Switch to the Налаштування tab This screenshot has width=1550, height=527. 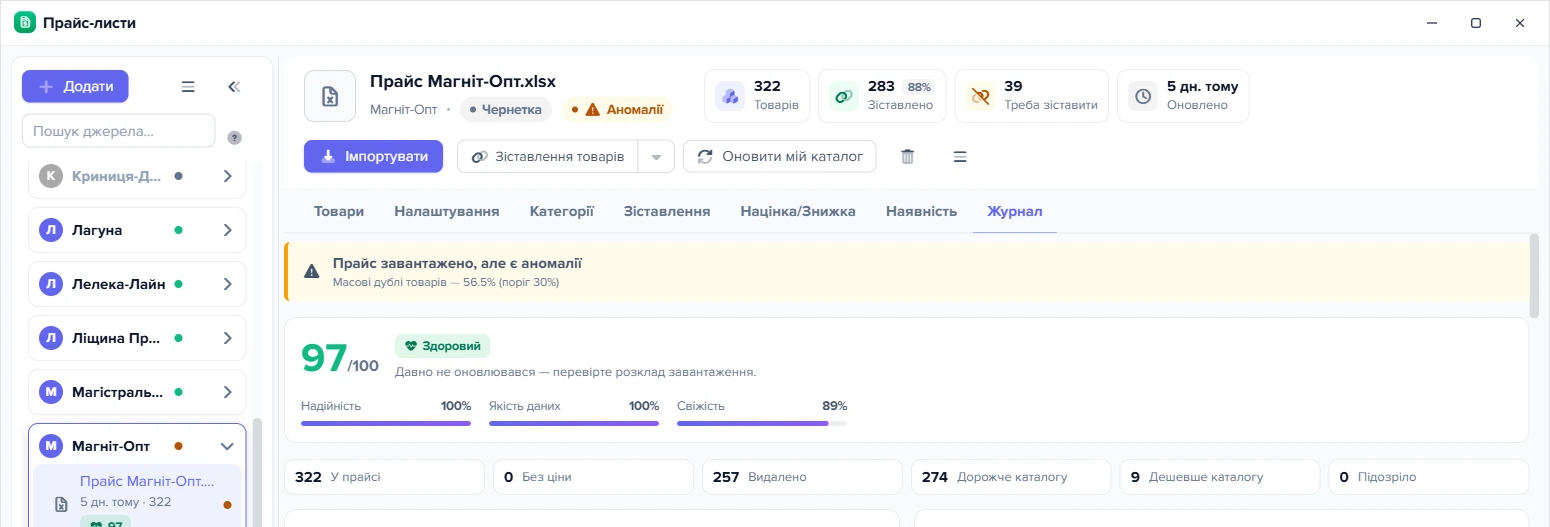click(447, 211)
